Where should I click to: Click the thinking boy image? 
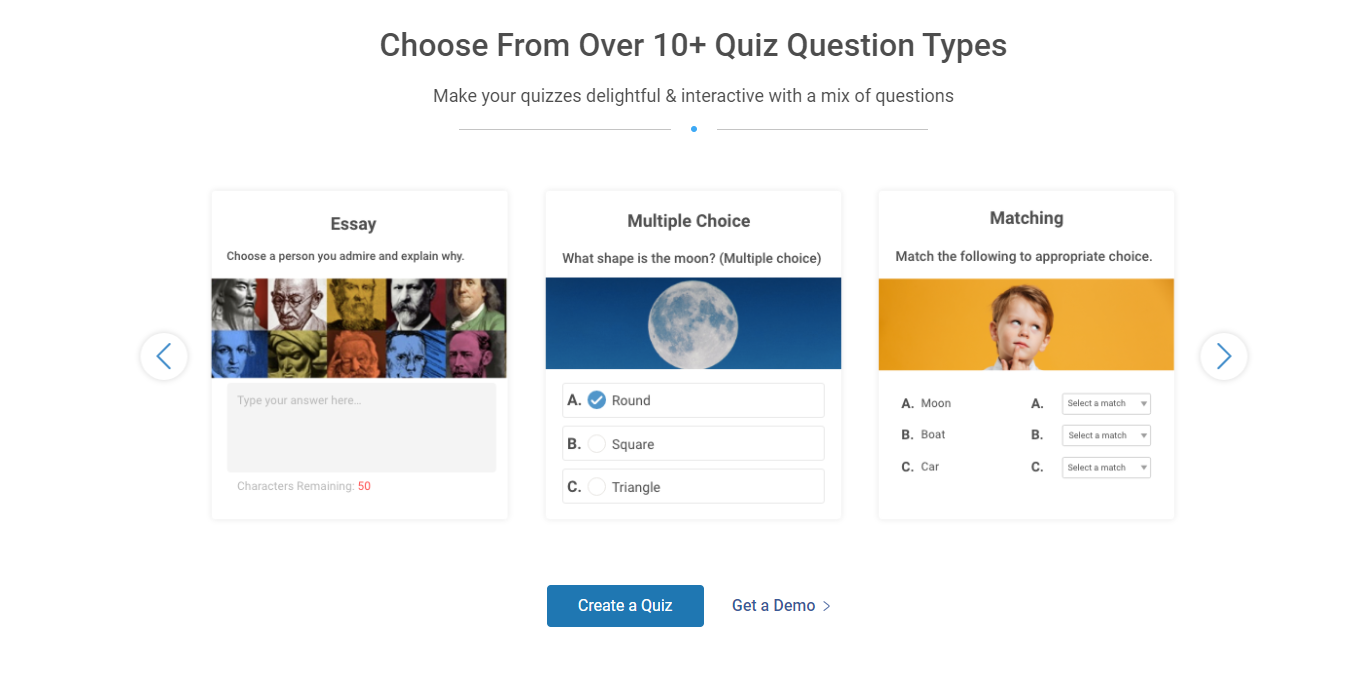click(1026, 324)
